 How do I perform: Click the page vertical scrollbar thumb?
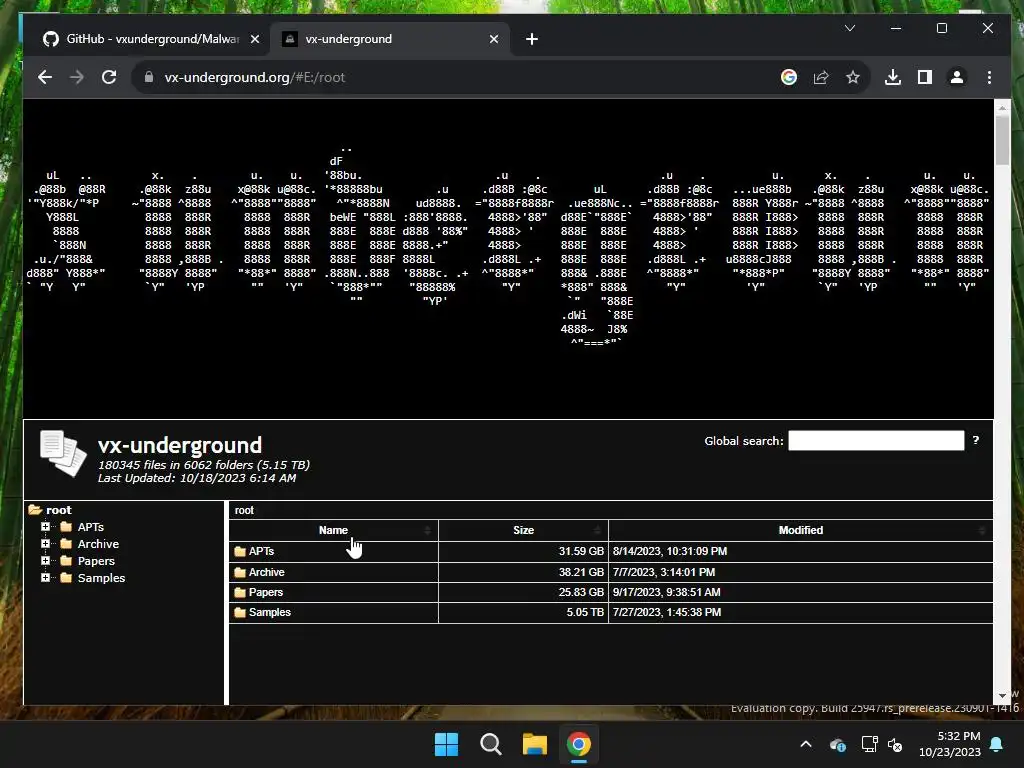(1002, 140)
